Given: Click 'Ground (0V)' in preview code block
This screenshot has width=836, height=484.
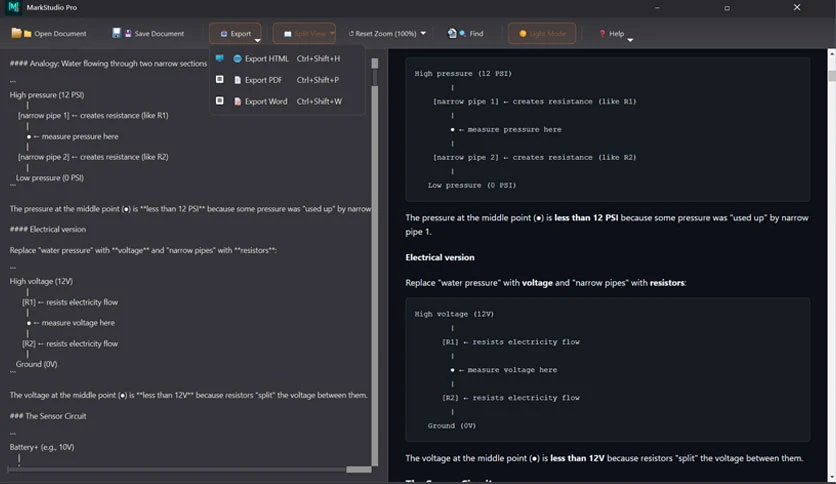Looking at the screenshot, I should point(452,425).
